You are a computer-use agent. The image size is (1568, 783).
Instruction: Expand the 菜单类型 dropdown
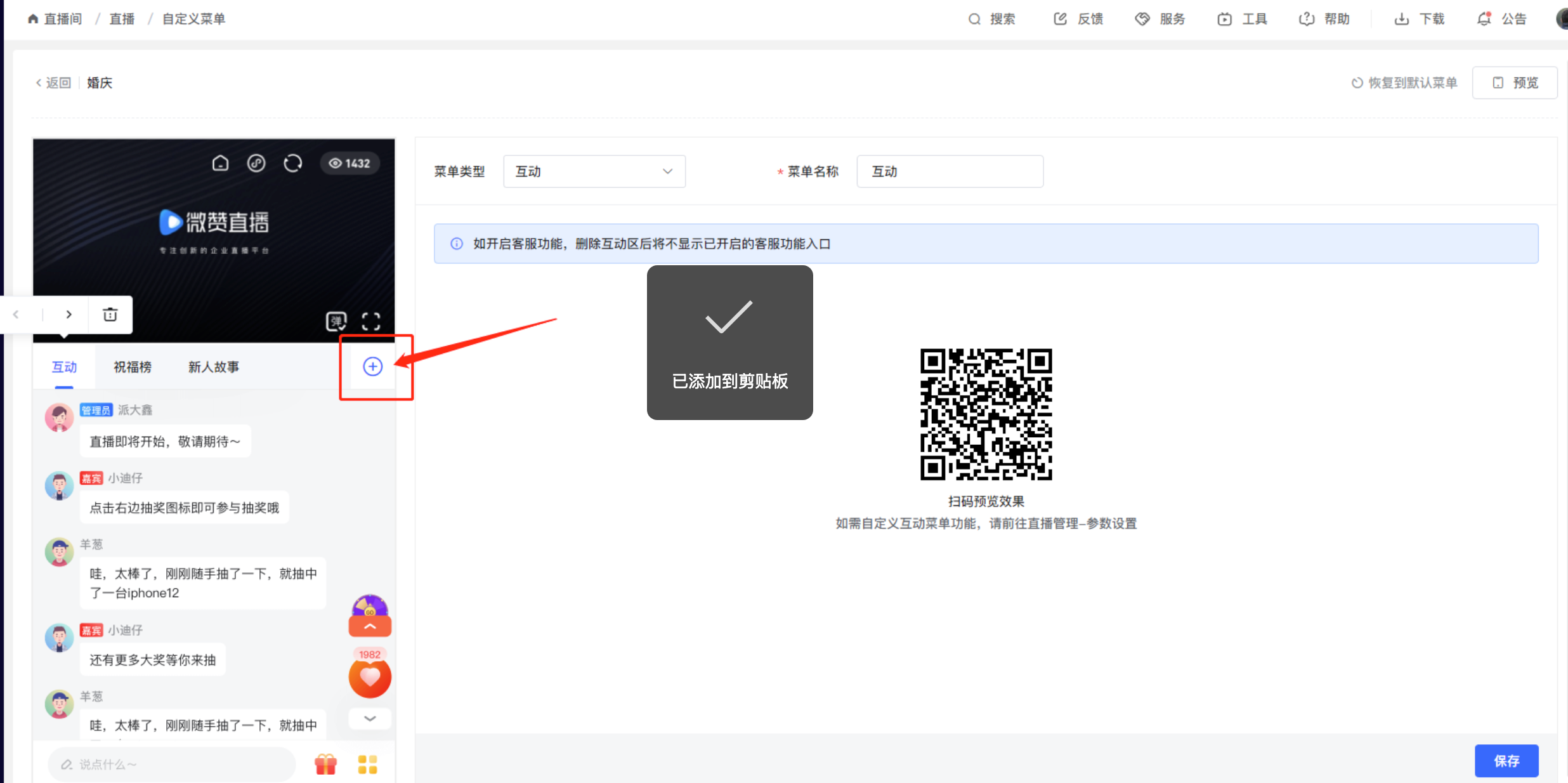(594, 171)
